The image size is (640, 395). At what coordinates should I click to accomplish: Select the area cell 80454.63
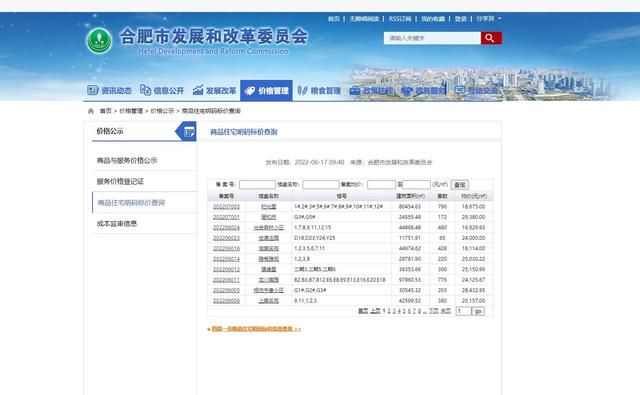point(410,207)
